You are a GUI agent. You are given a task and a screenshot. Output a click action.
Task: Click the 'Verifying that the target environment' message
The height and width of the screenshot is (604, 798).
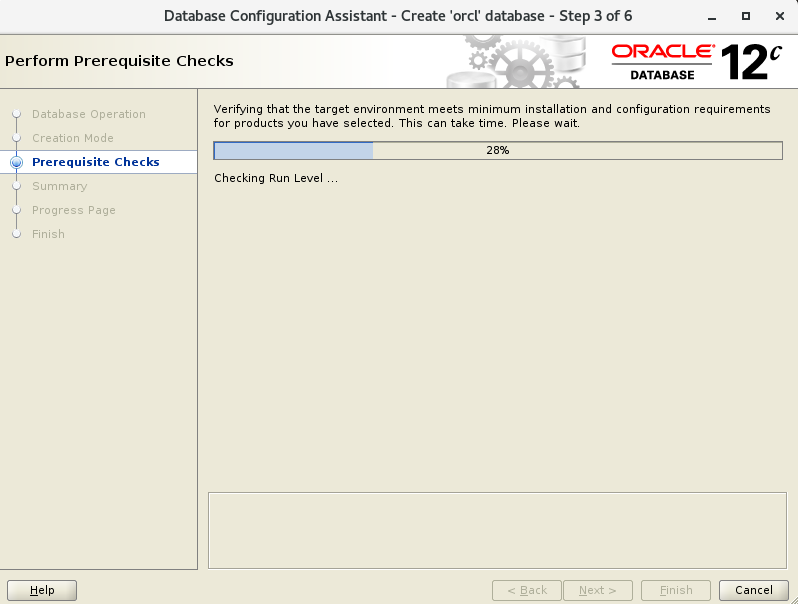[x=492, y=116]
